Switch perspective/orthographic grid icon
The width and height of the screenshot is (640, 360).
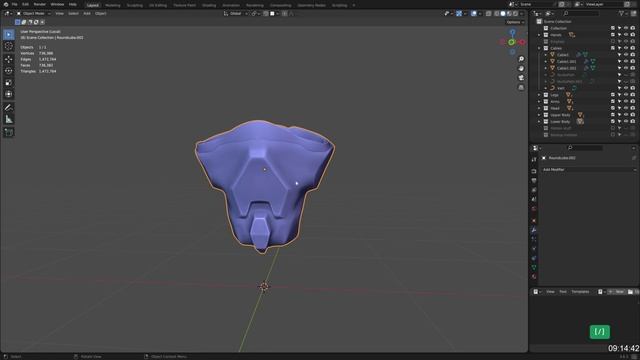[521, 87]
